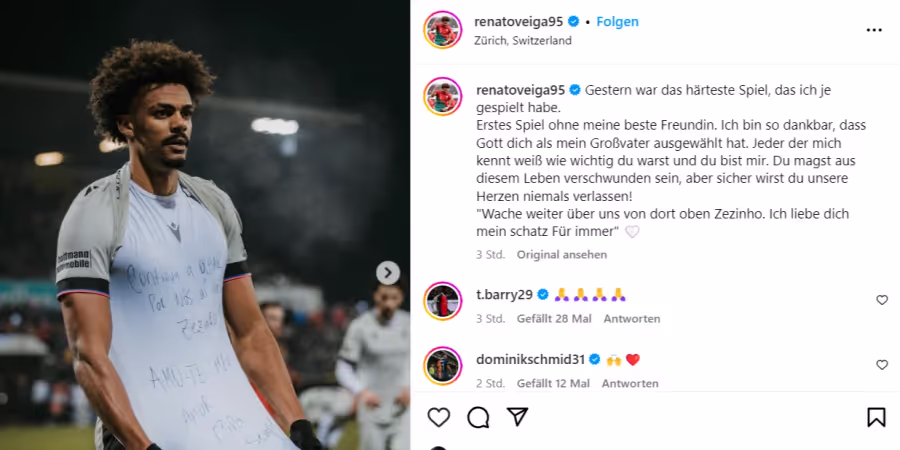Open the caption profile picture of renatoveiga95

pyautogui.click(x=443, y=96)
